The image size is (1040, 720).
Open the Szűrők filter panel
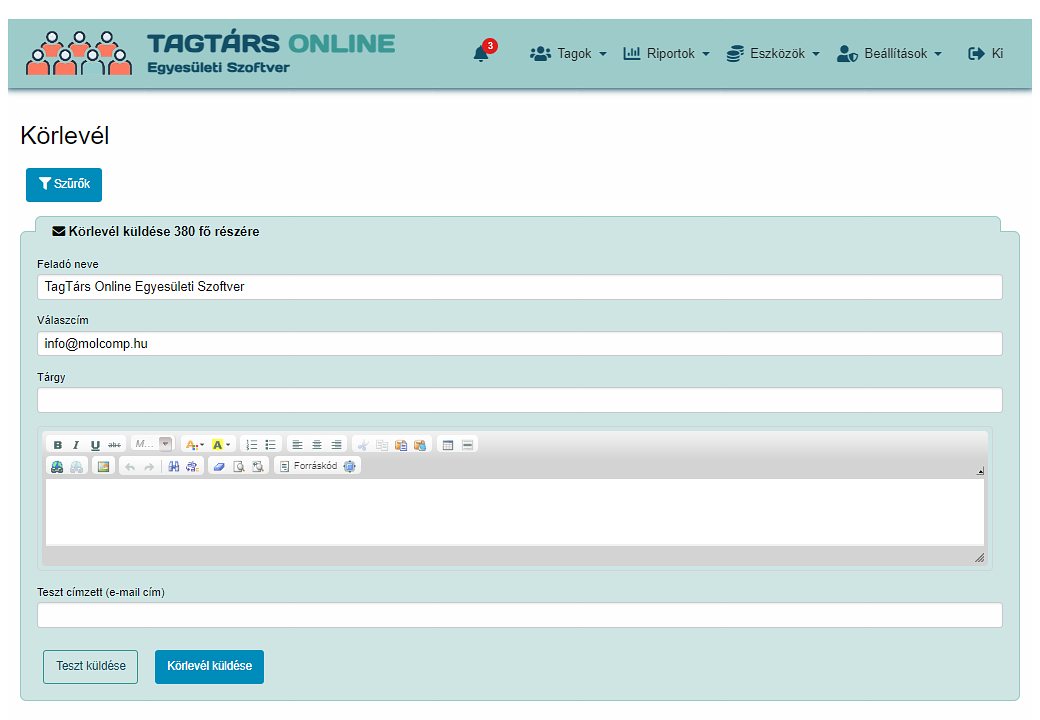[64, 184]
